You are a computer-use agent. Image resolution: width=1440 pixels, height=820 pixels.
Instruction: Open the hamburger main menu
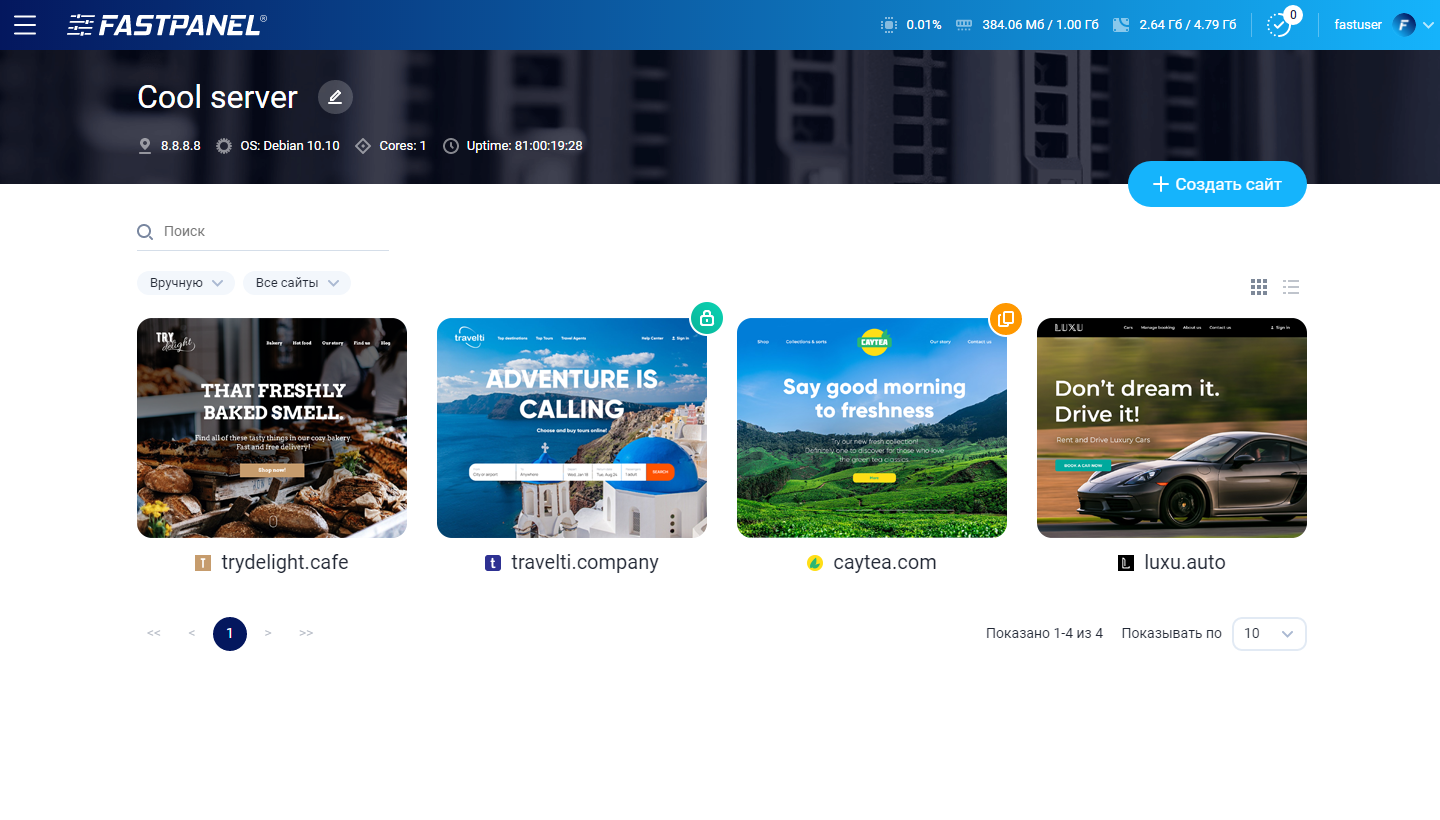[25, 25]
